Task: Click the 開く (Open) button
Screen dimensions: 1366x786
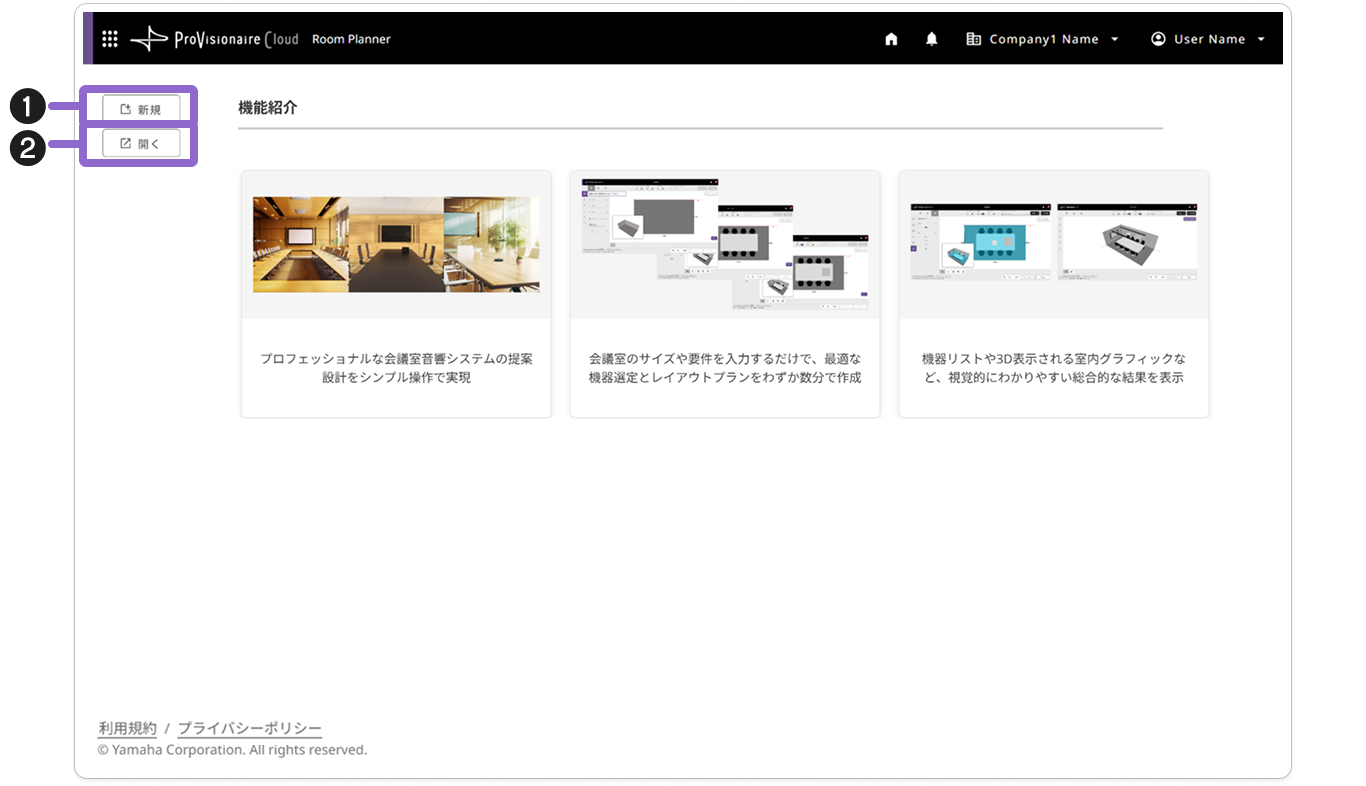Action: pyautogui.click(x=141, y=143)
